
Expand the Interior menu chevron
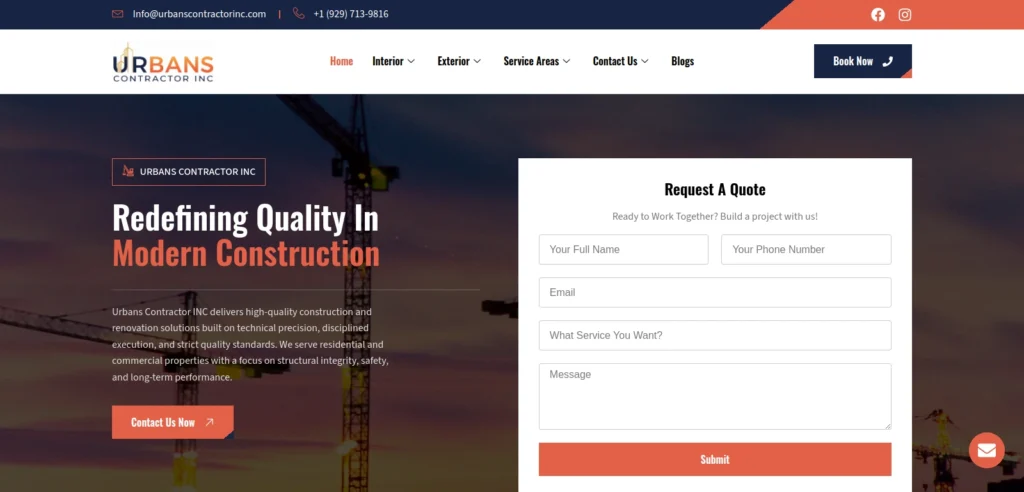[x=411, y=61]
